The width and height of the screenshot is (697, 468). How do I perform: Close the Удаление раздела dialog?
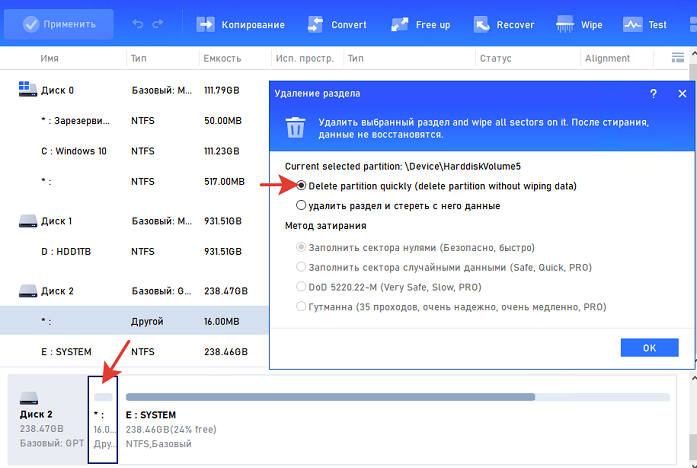point(681,94)
